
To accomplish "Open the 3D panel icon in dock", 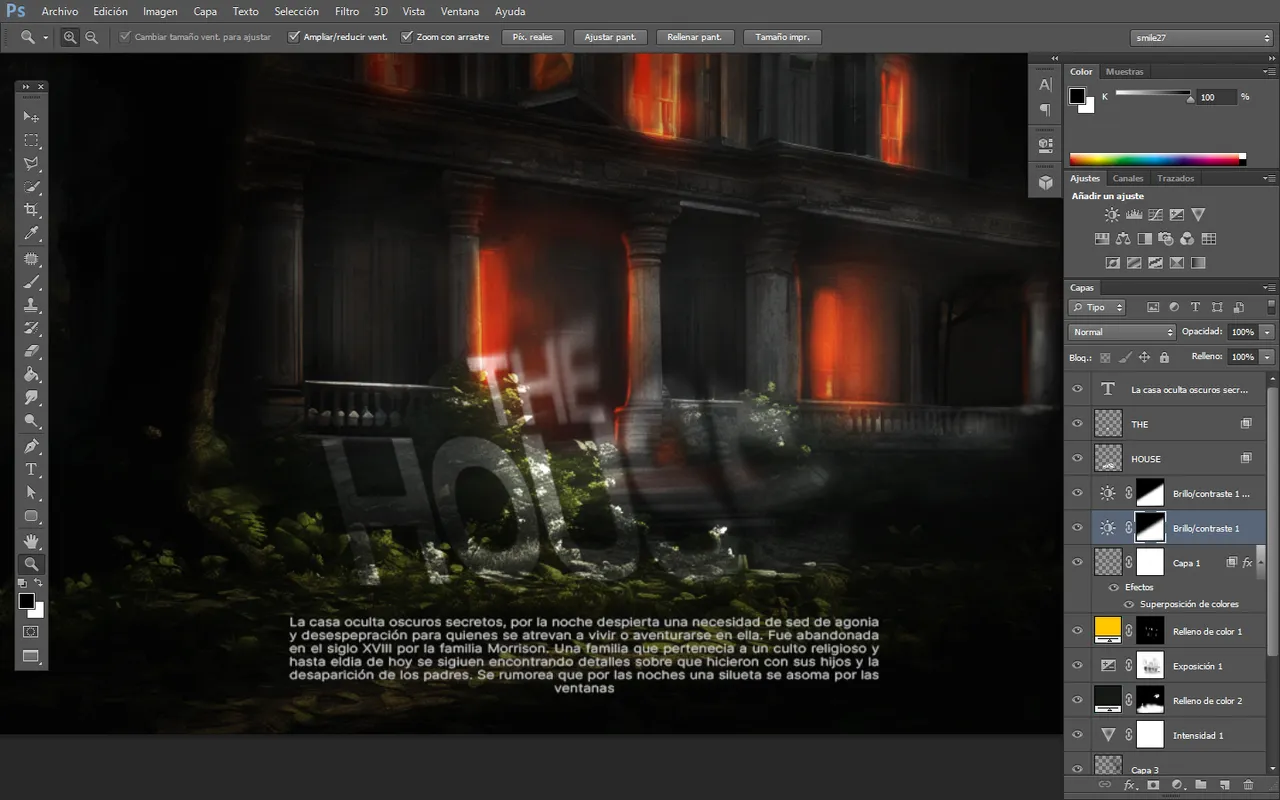I will click(1045, 182).
